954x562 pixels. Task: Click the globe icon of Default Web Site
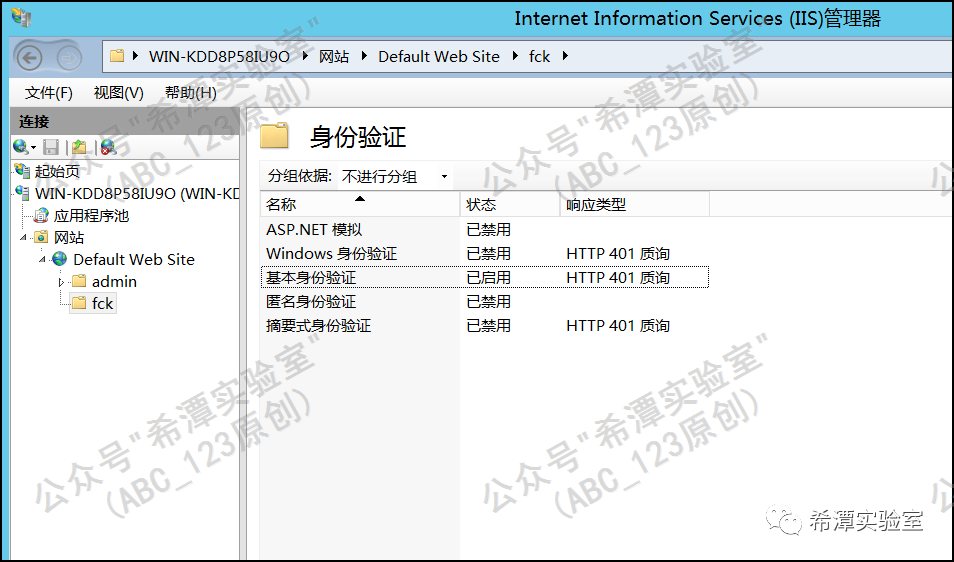click(x=60, y=259)
